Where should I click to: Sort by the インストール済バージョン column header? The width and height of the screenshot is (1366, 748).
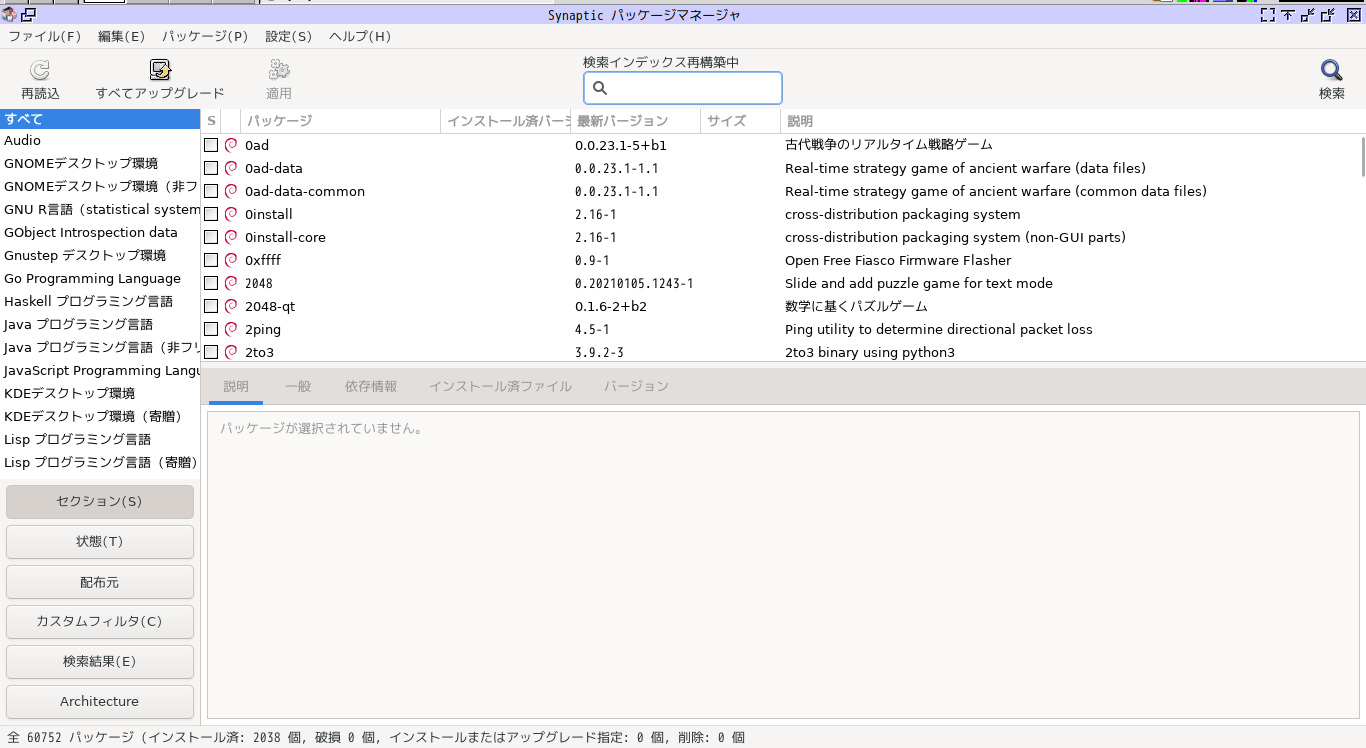505,121
